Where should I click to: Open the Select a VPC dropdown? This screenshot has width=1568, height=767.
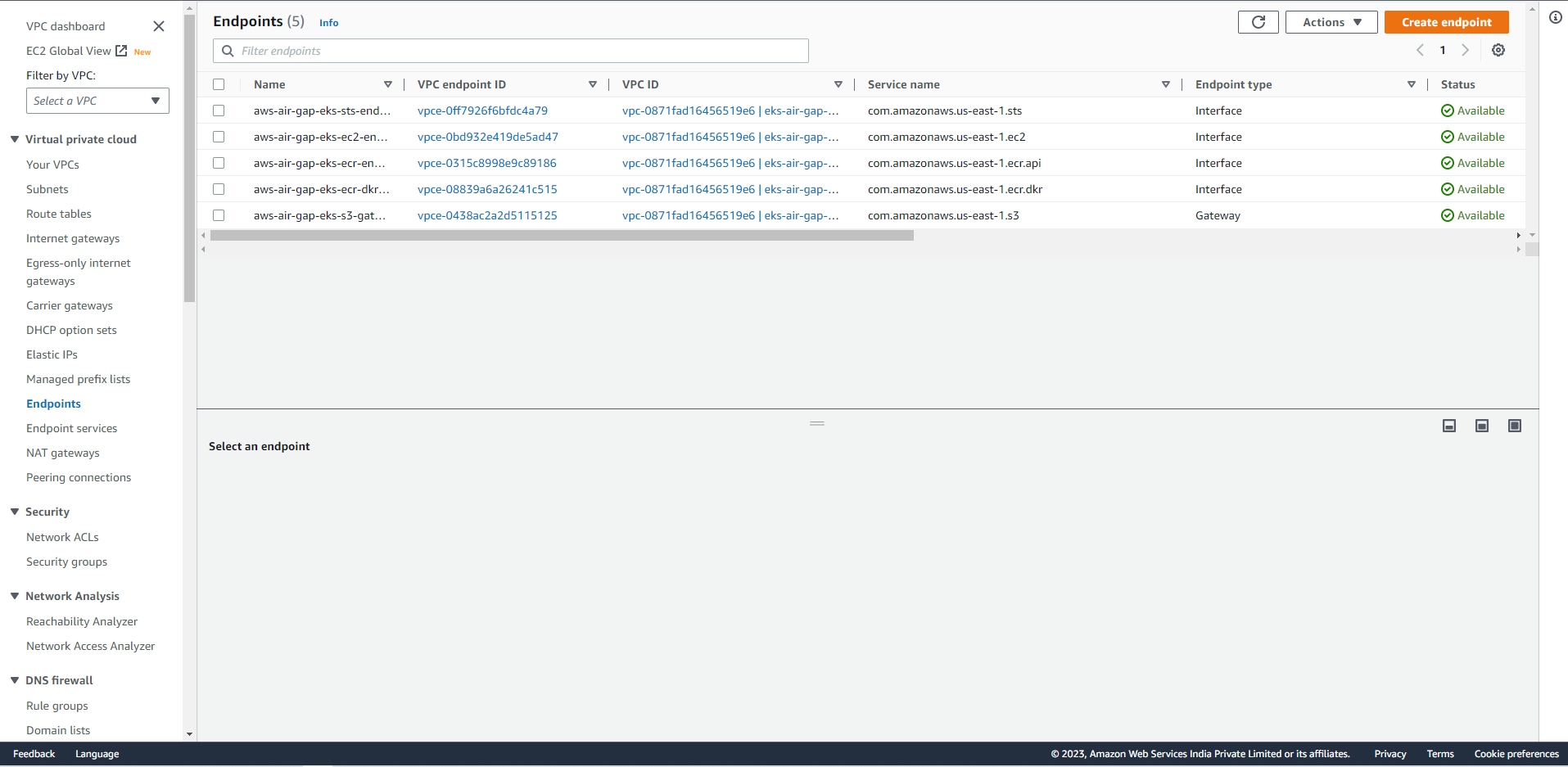pyautogui.click(x=97, y=101)
